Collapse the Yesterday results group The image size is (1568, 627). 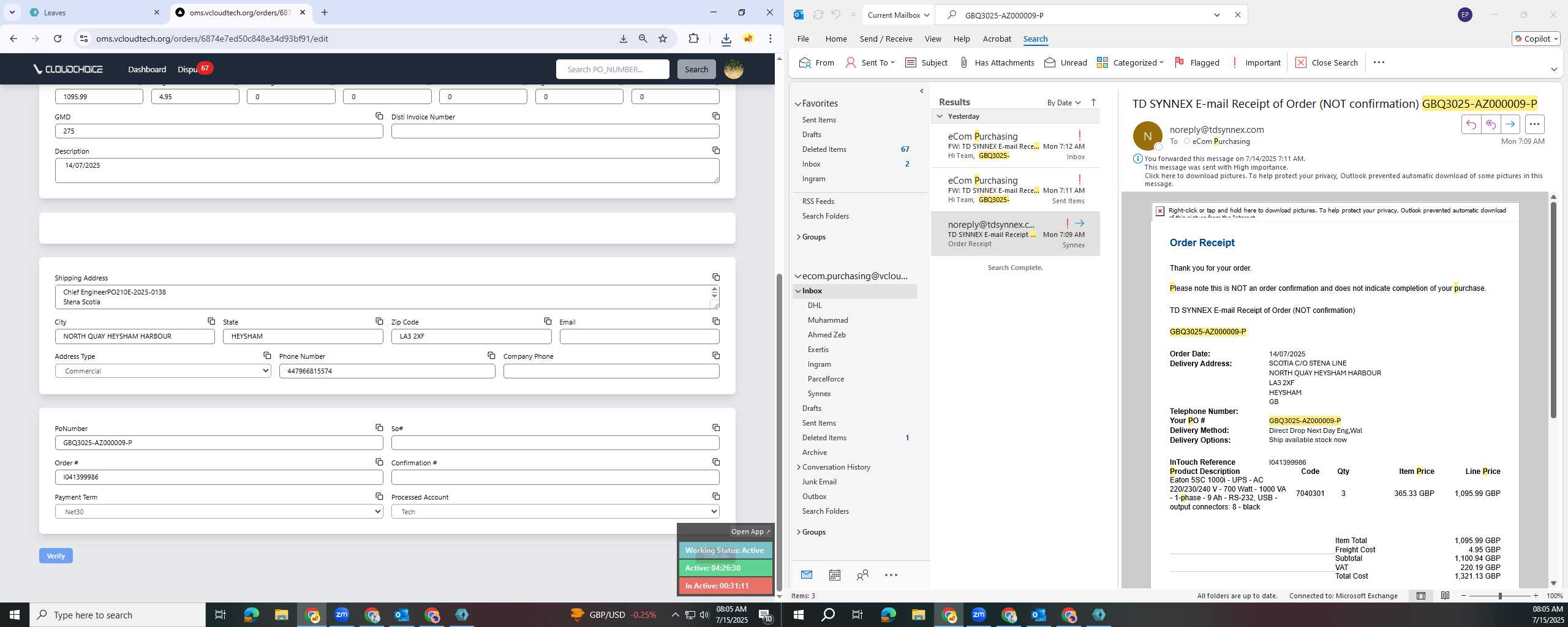pos(940,116)
